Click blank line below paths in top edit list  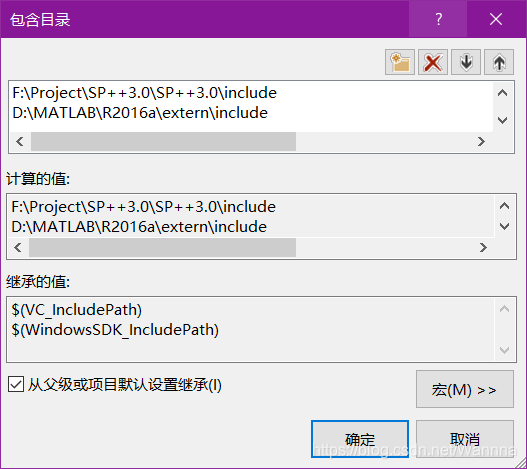click(250, 127)
